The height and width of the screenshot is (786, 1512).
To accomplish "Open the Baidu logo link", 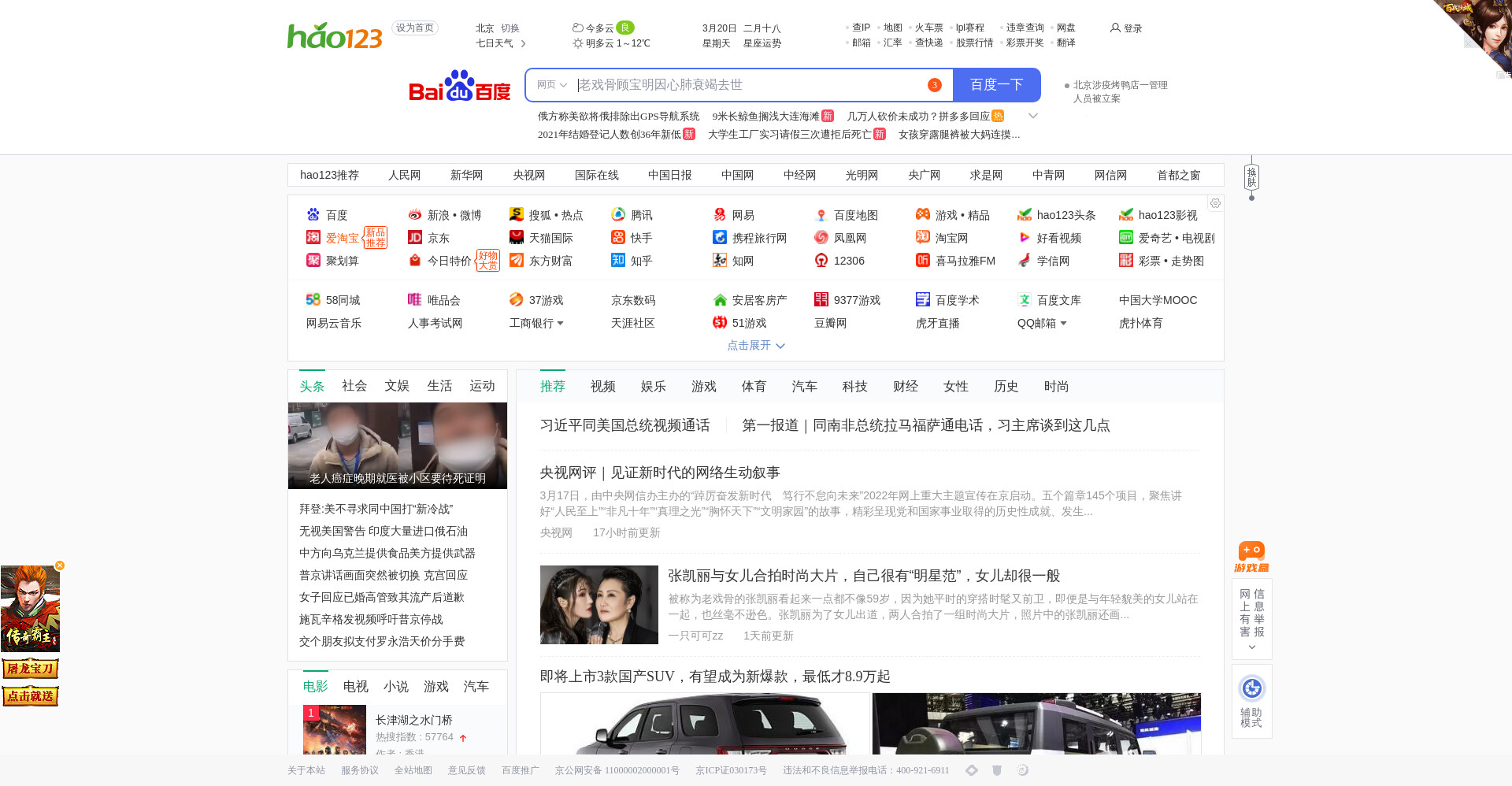I will click(x=460, y=86).
